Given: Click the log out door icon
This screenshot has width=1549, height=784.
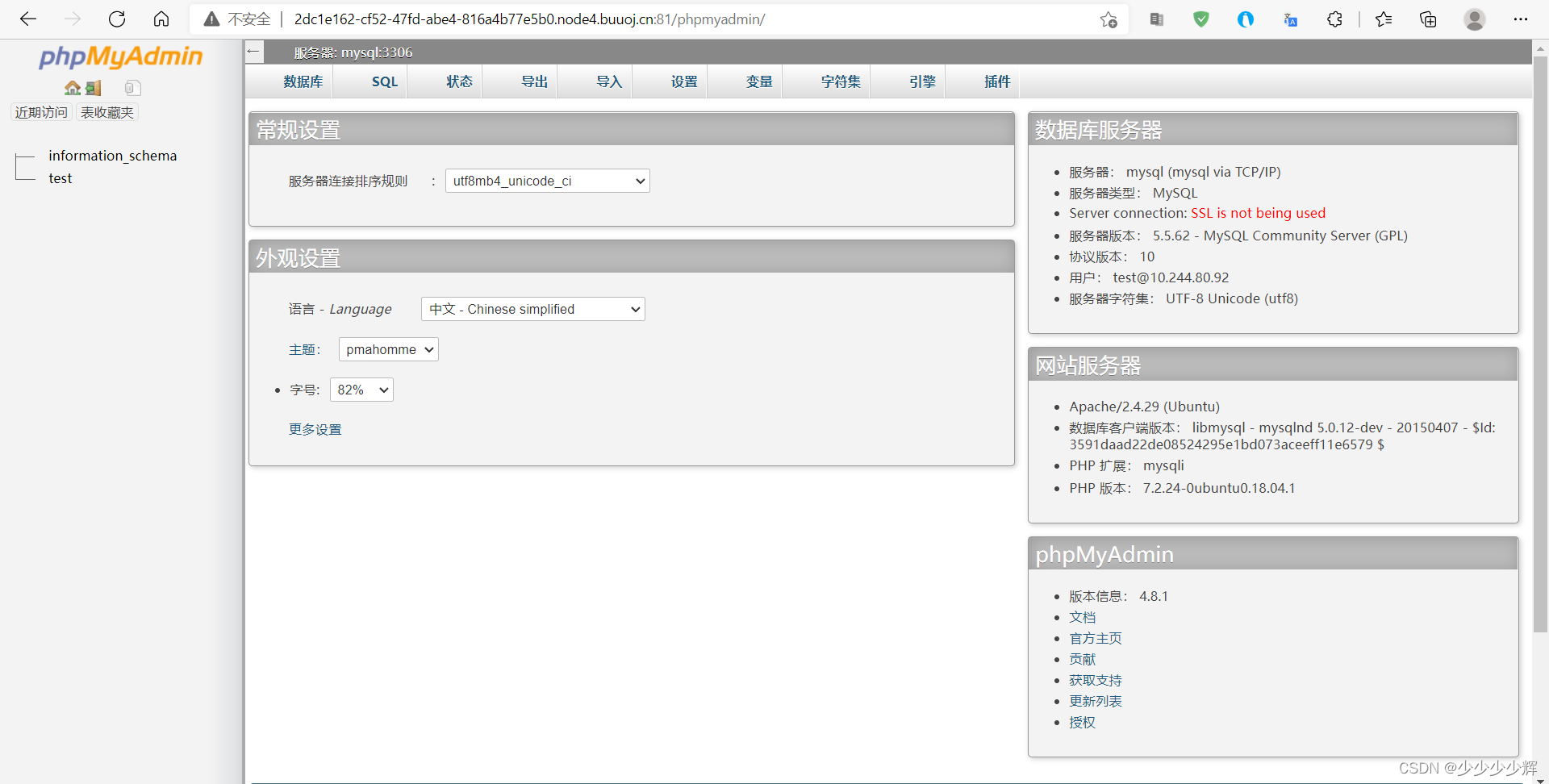Looking at the screenshot, I should click(94, 88).
